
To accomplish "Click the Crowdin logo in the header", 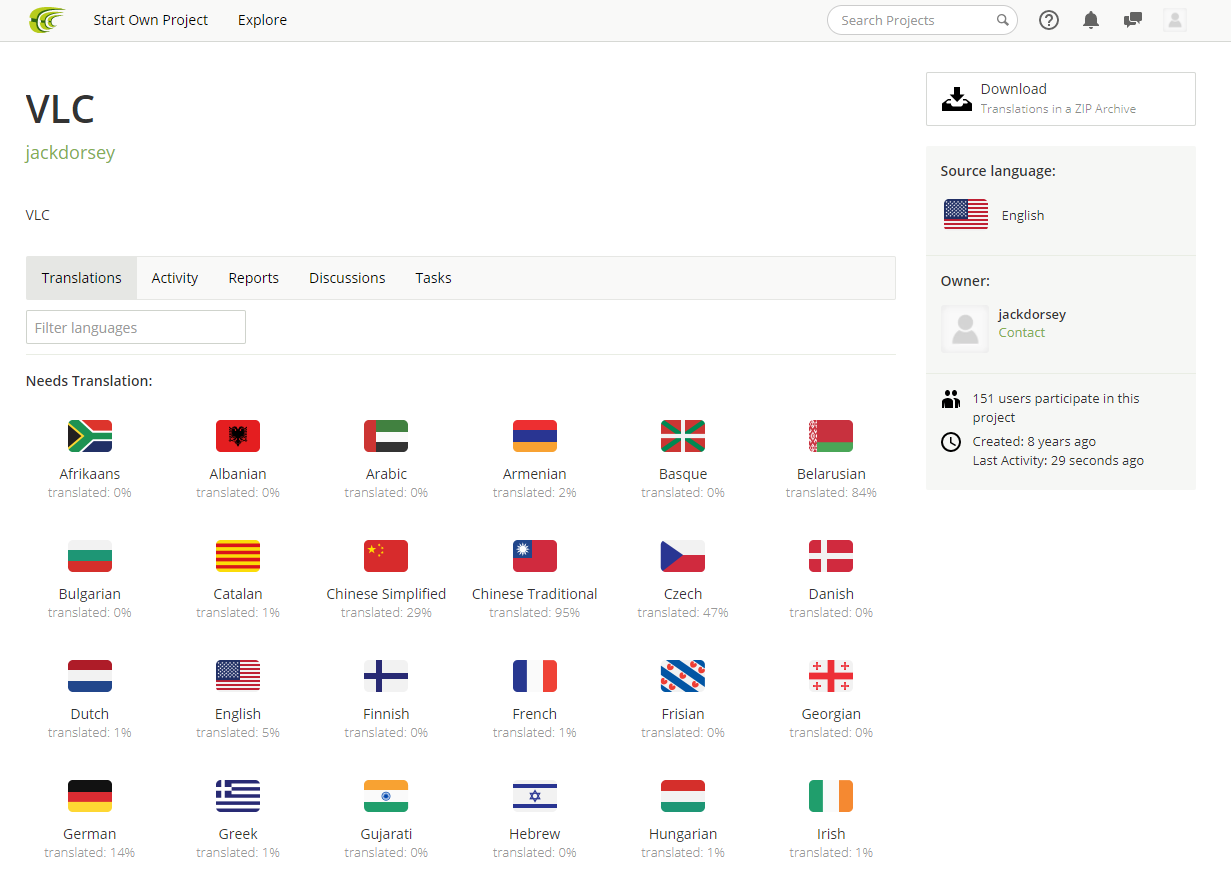I will (47, 20).
